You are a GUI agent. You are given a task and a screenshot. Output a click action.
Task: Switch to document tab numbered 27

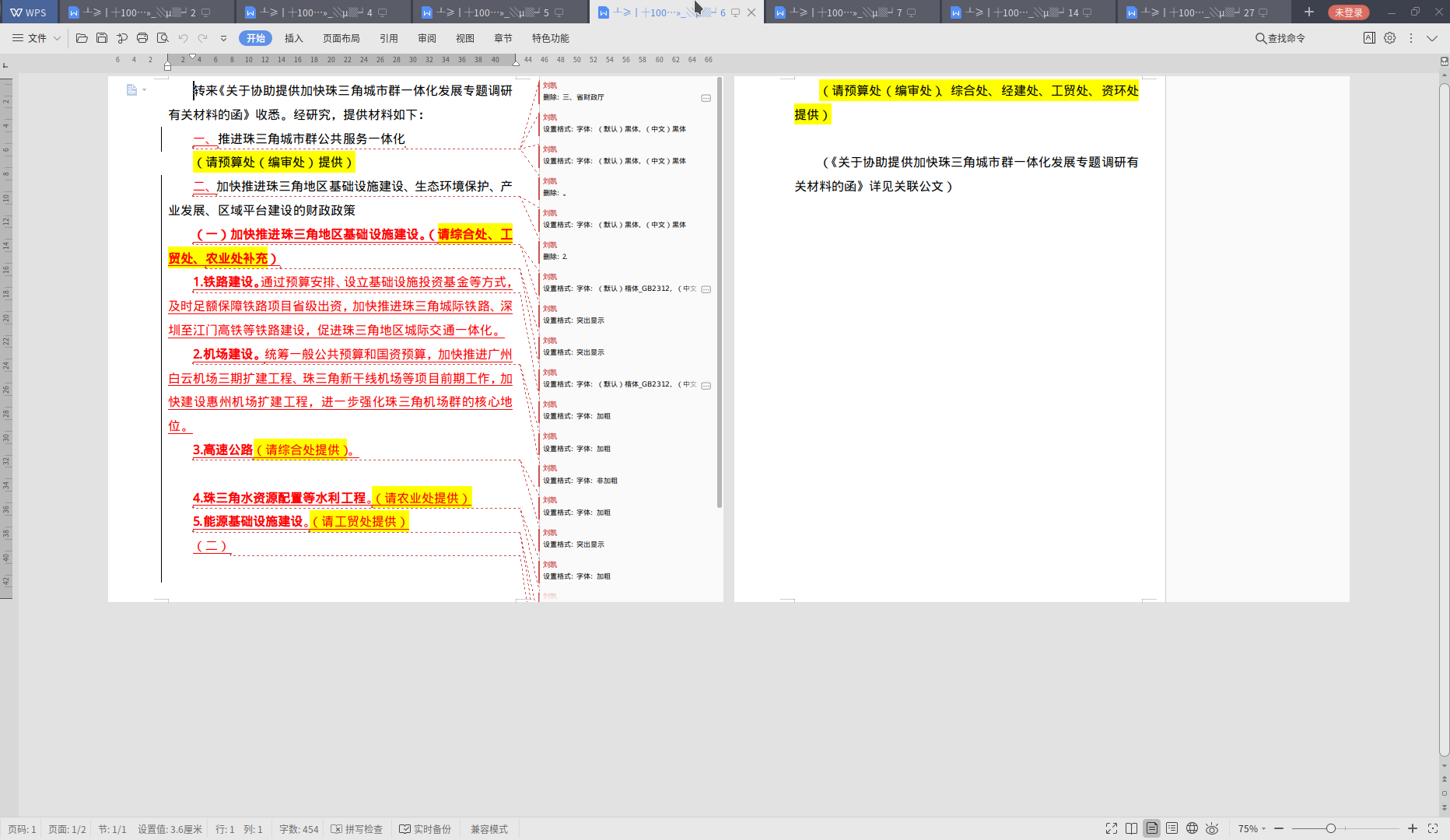point(1206,12)
